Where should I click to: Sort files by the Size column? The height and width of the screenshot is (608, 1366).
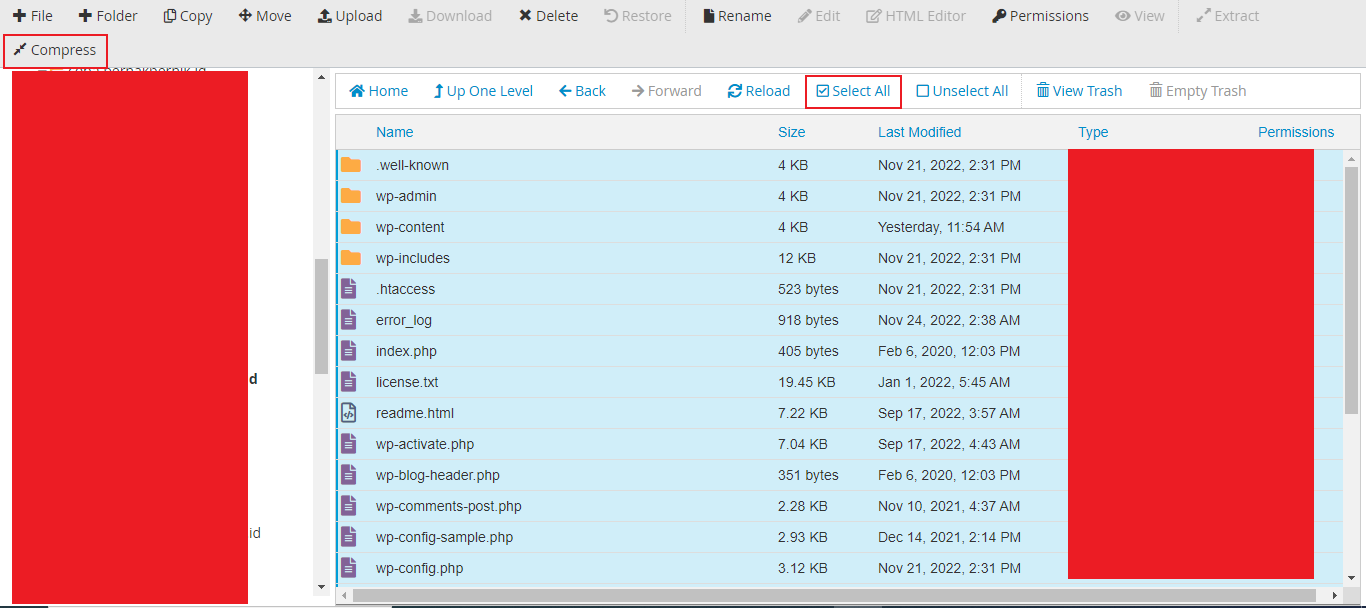(x=791, y=131)
